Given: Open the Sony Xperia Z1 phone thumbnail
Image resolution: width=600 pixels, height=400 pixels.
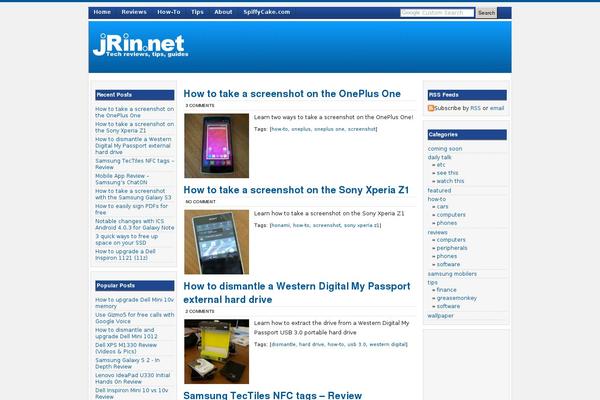Looking at the screenshot, I should pos(216,242).
